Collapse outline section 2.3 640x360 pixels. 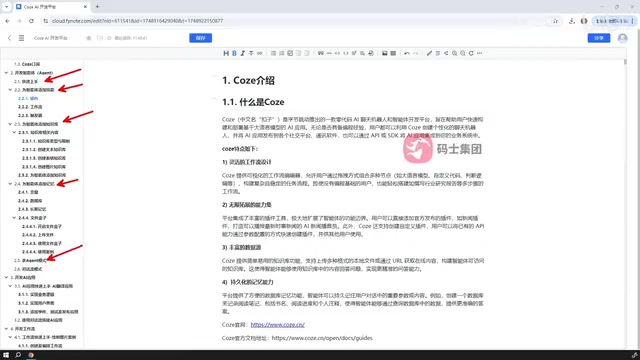tap(10, 124)
